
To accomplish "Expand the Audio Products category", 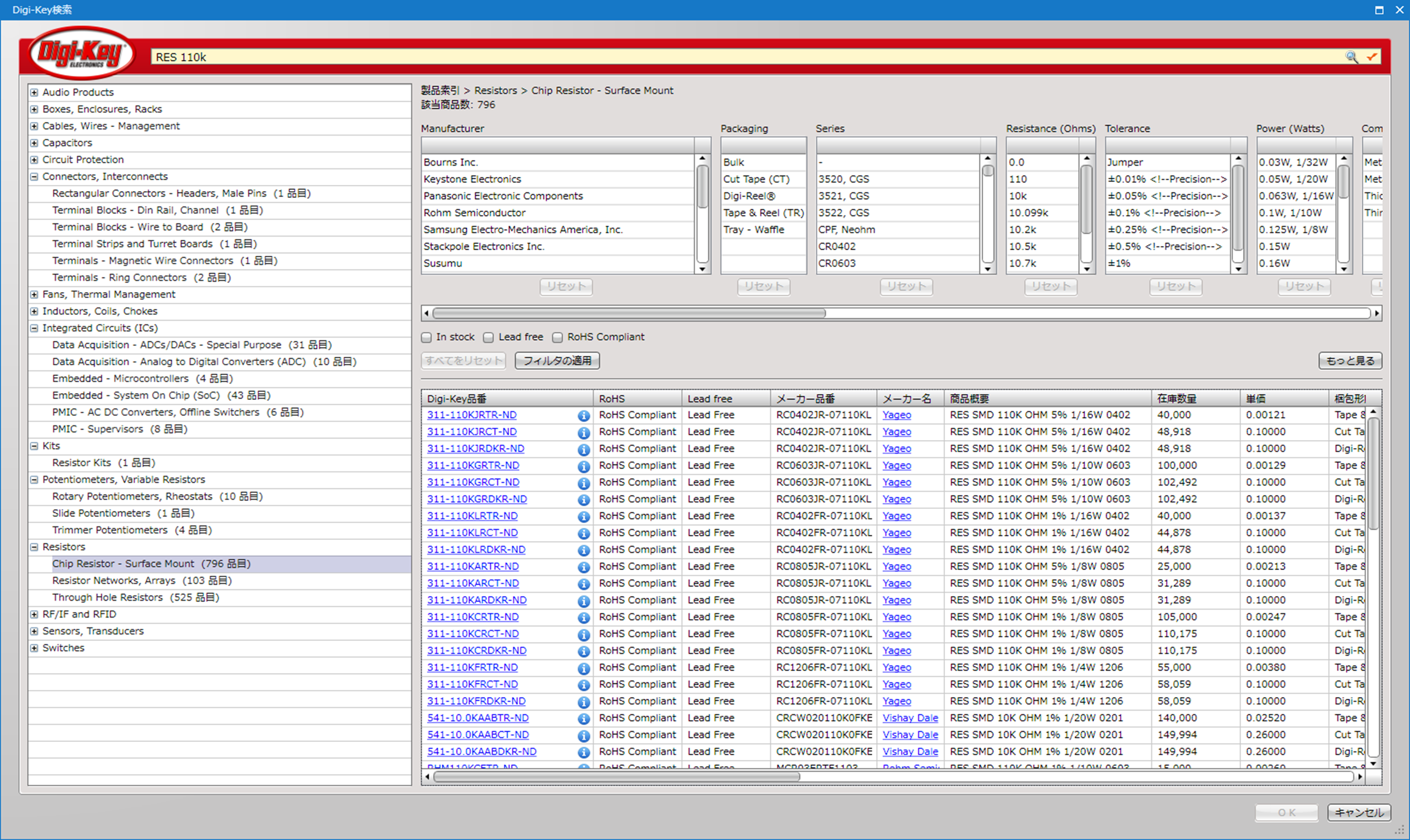I will click(x=35, y=92).
